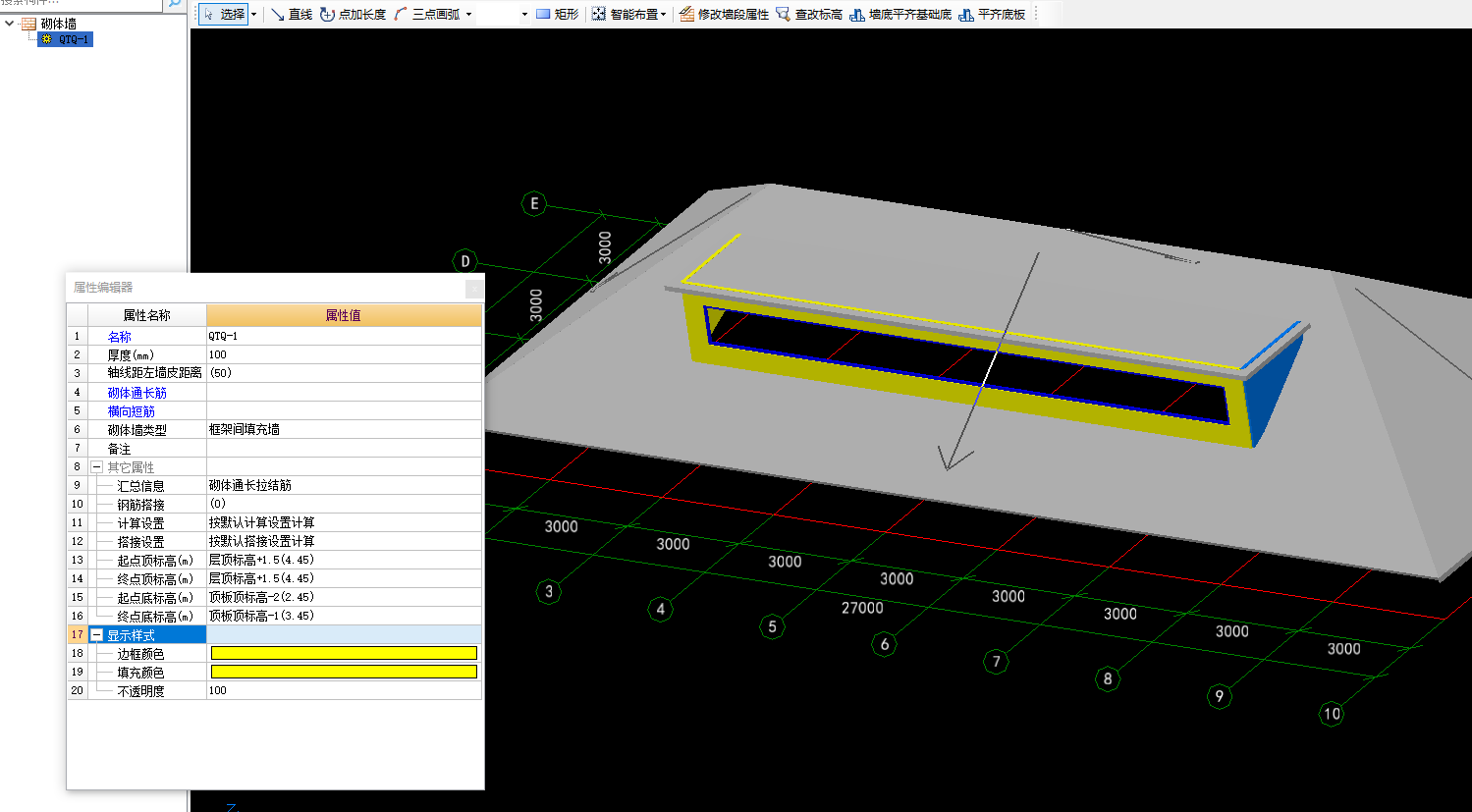Select the QTQ-1 component in tree

click(x=66, y=39)
